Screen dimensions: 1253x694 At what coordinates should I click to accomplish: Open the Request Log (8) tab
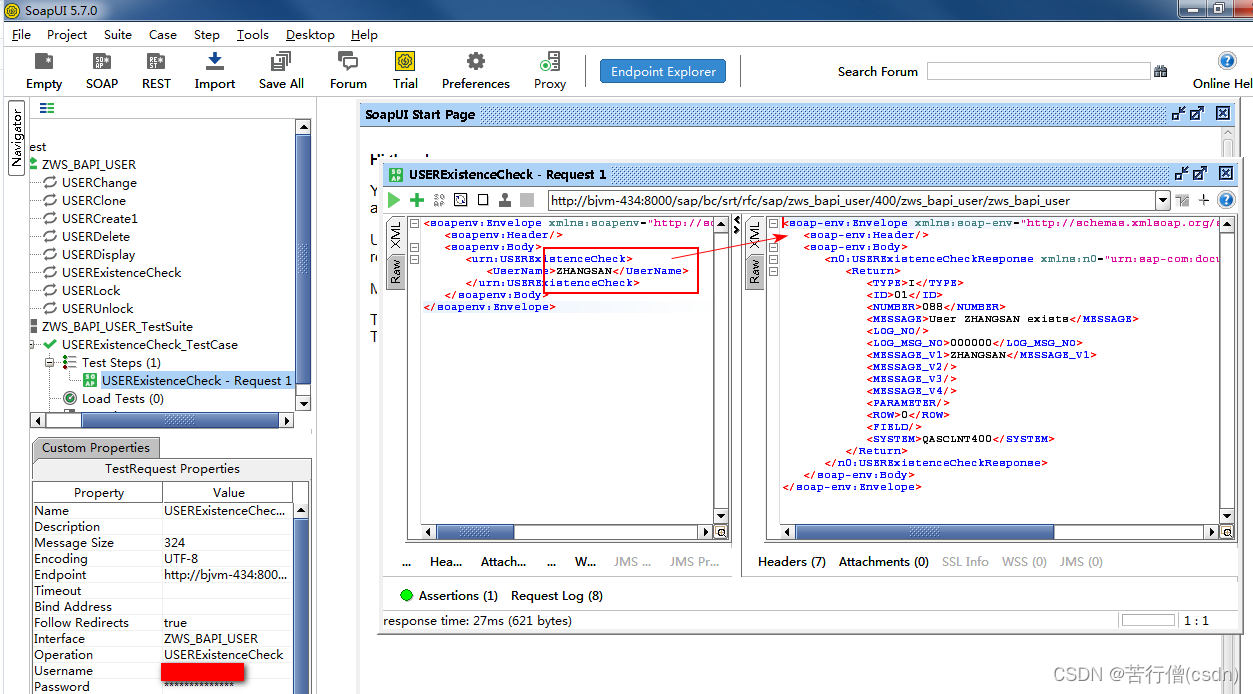click(557, 595)
